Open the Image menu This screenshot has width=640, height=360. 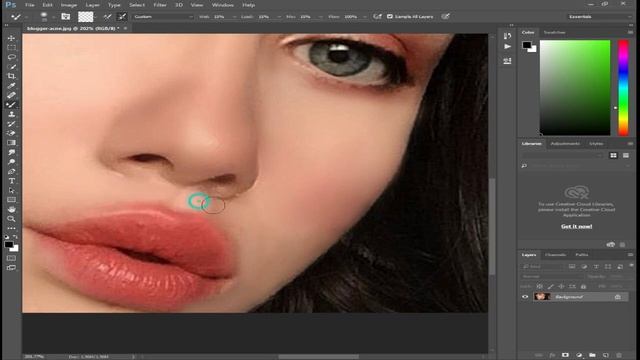click(69, 5)
